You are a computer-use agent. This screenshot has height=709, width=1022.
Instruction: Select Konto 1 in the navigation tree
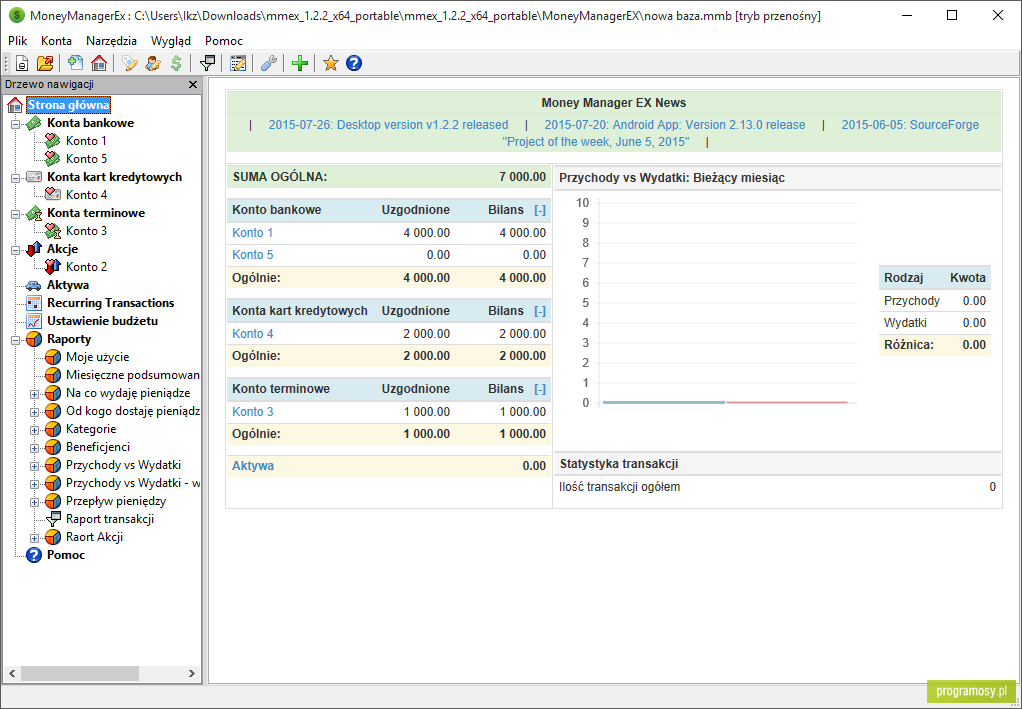pos(86,141)
